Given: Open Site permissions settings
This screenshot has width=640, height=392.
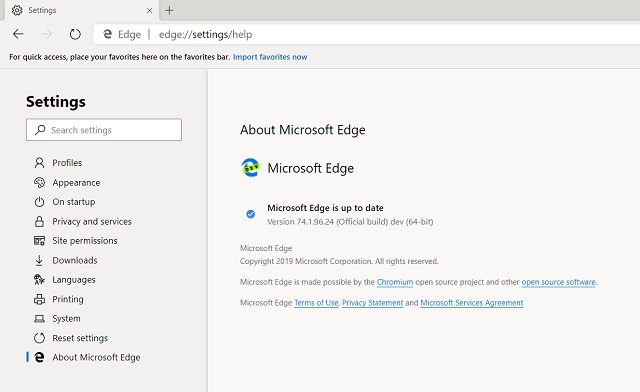Looking at the screenshot, I should click(x=84, y=241).
